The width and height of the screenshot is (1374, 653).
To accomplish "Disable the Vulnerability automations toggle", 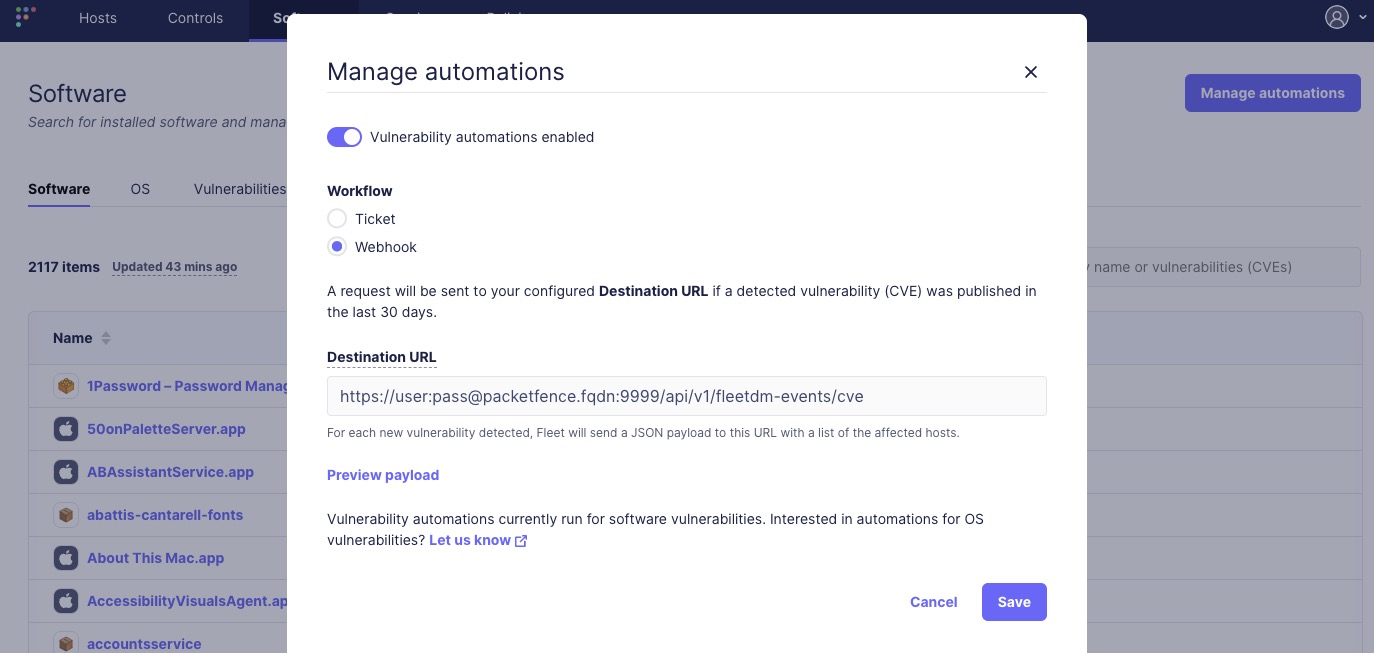I will tap(344, 137).
